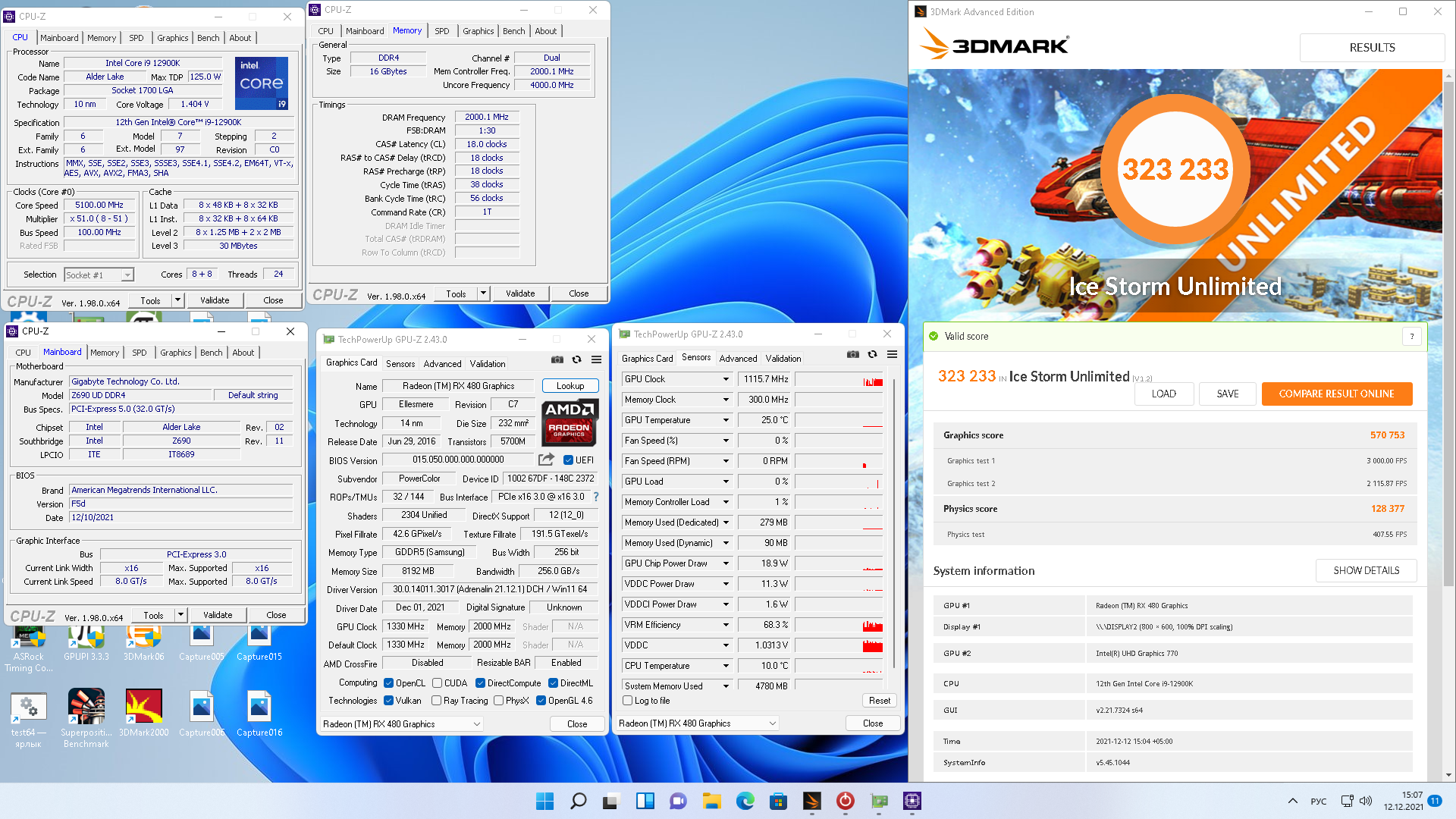Switch to Sensors tab in GPU-Z Graphics Card window

click(x=400, y=364)
